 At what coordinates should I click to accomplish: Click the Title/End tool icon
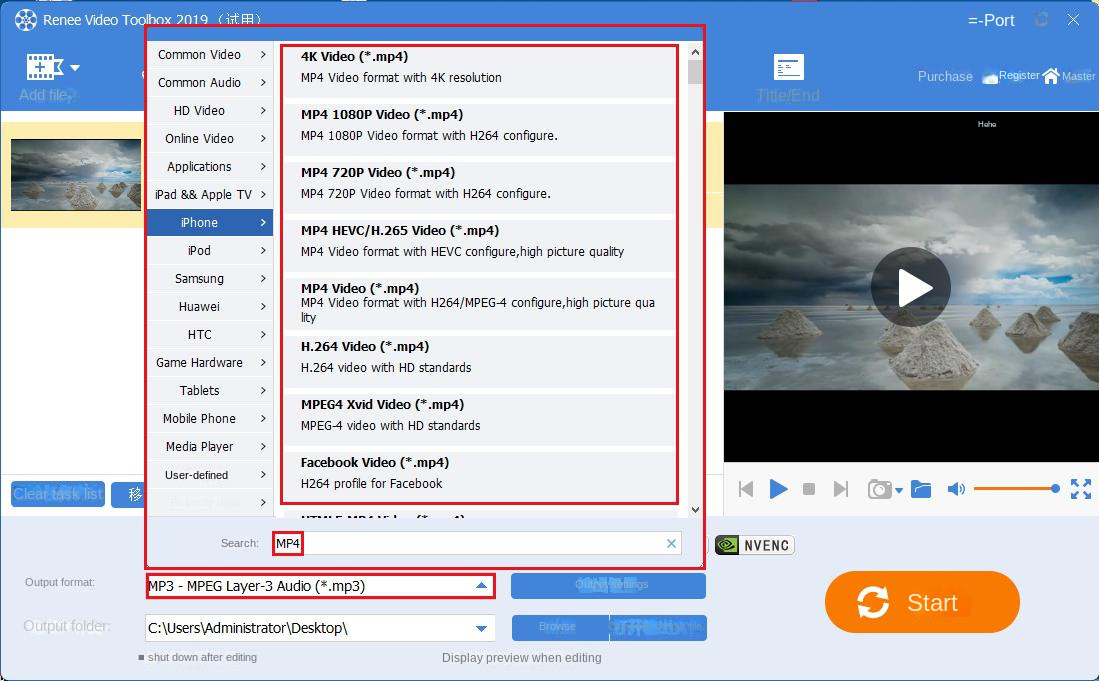(x=788, y=68)
